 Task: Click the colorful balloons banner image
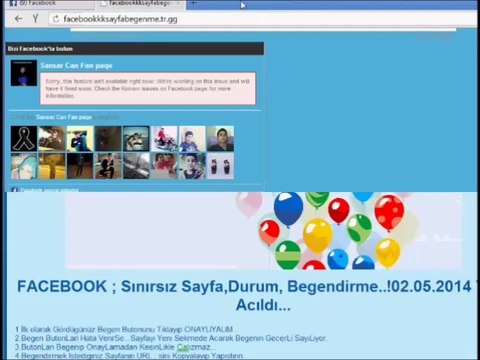click(x=263, y=231)
